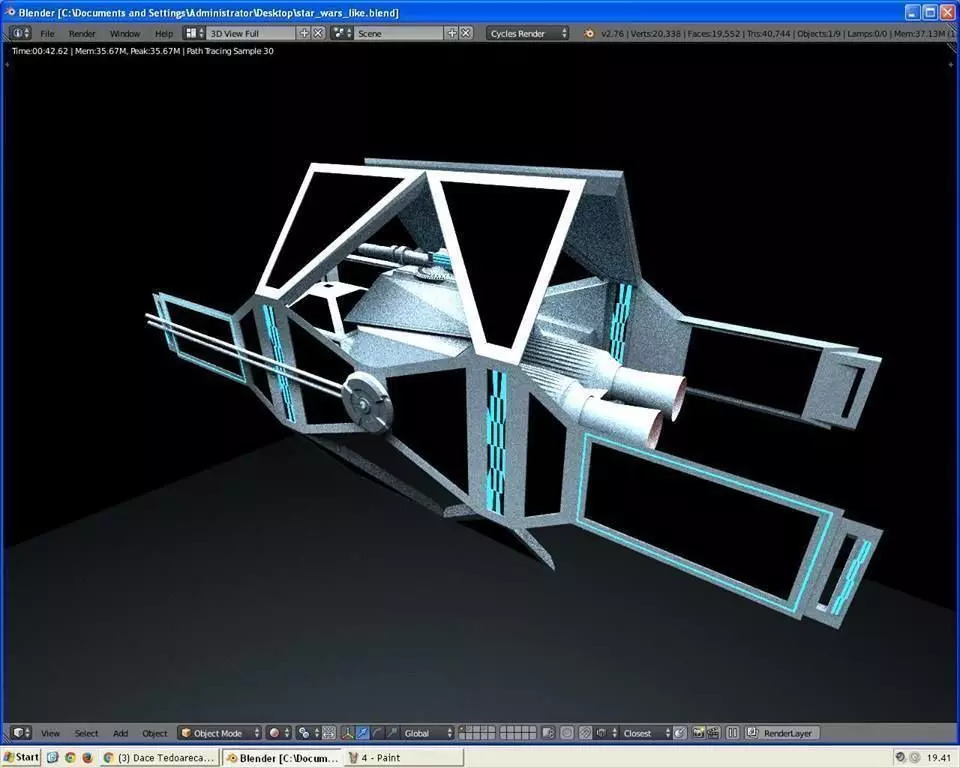Open the Select menu in 3D viewport header
960x768 pixels.
pos(86,733)
